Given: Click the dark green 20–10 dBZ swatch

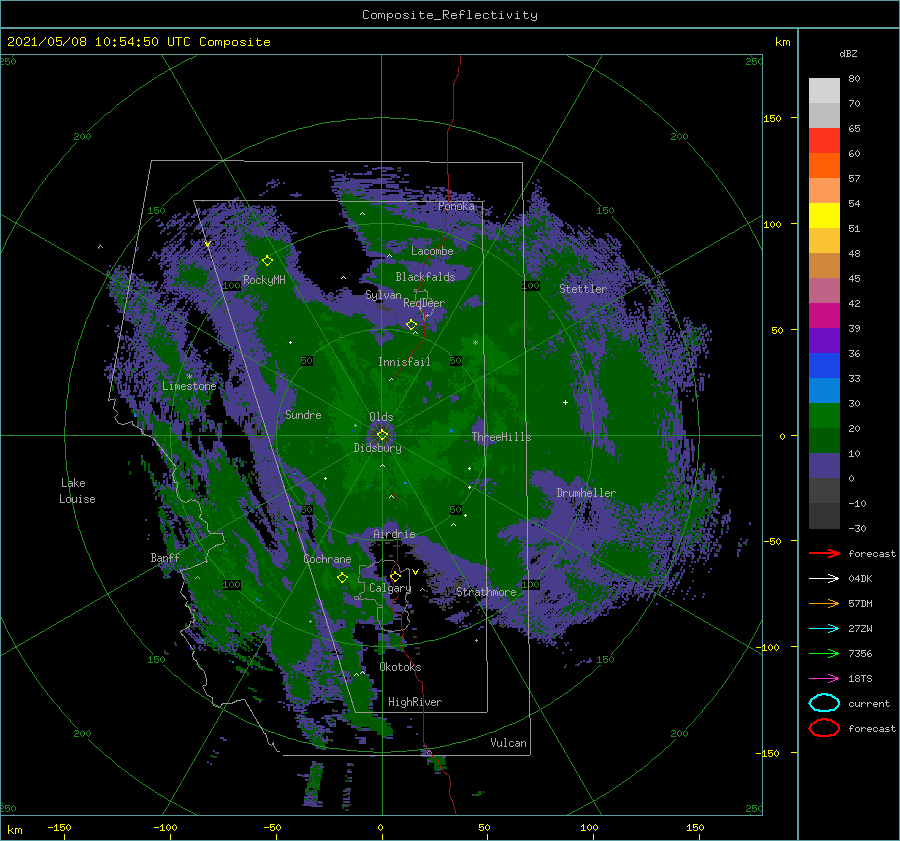Looking at the screenshot, I should tap(824, 441).
